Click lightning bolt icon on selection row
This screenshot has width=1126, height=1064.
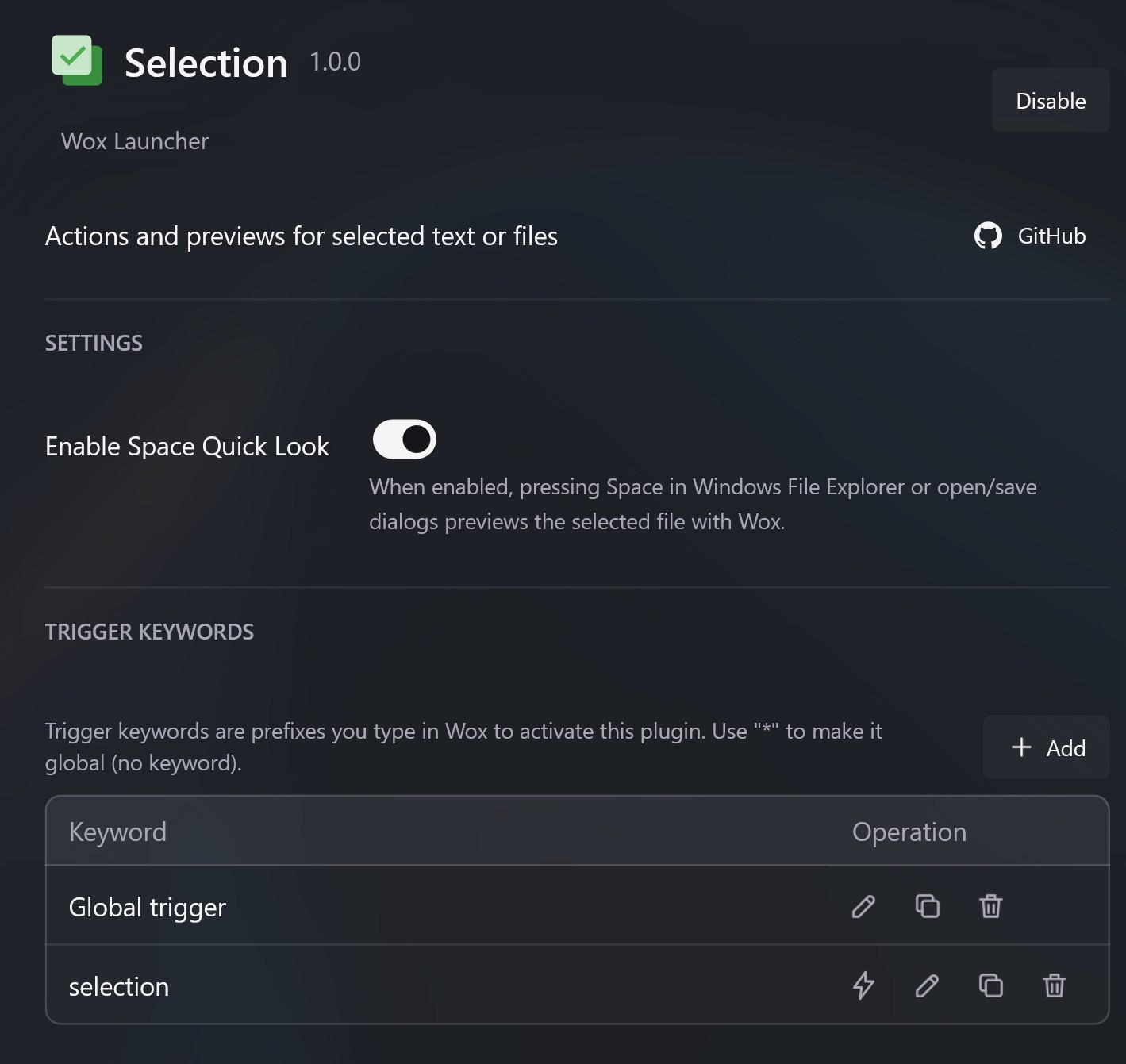(x=863, y=985)
